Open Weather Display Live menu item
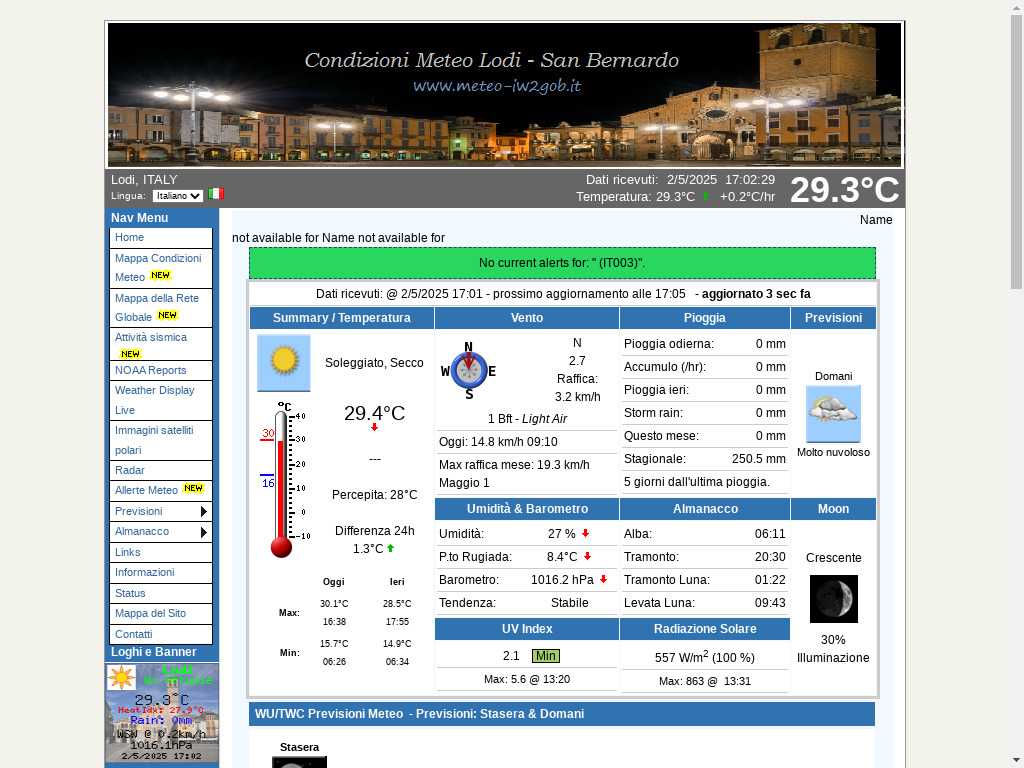The image size is (1024, 768). coord(161,400)
